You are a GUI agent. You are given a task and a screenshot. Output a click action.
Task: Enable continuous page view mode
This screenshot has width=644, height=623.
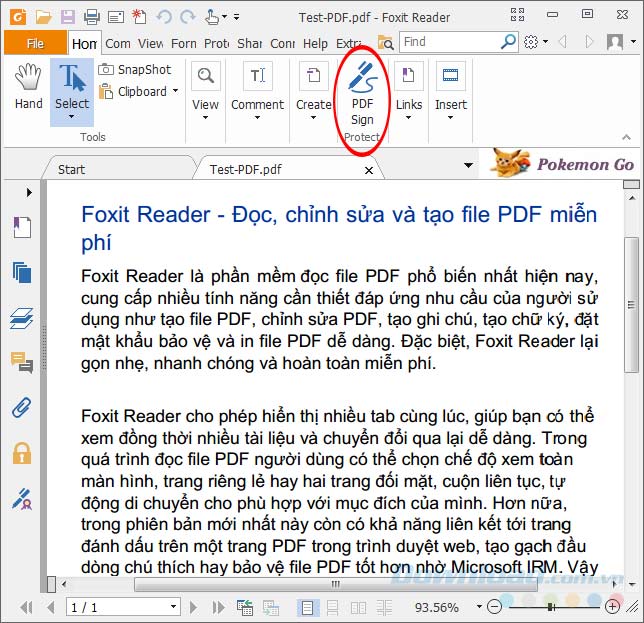(332, 607)
